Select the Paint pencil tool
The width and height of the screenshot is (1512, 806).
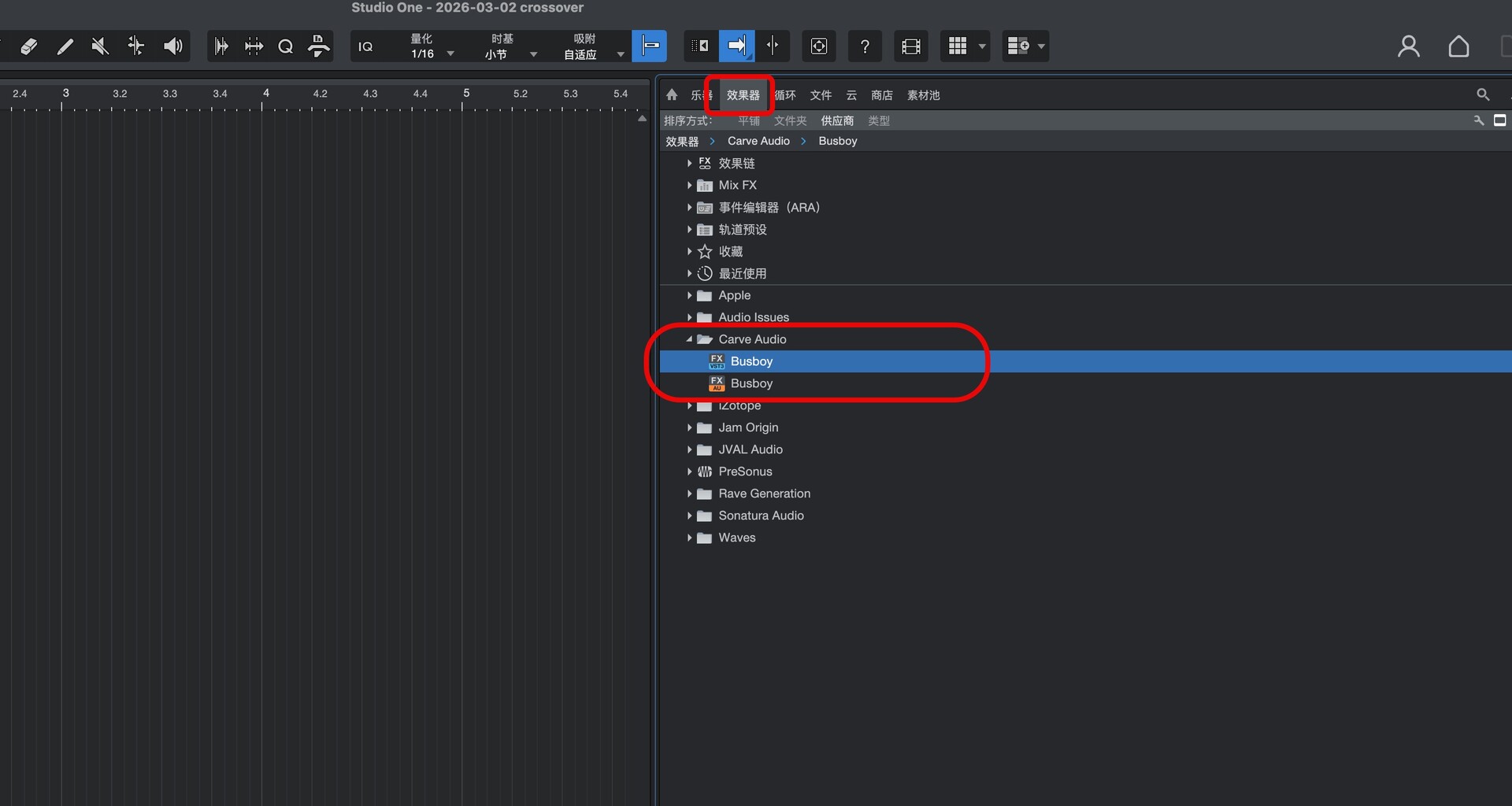(x=65, y=46)
